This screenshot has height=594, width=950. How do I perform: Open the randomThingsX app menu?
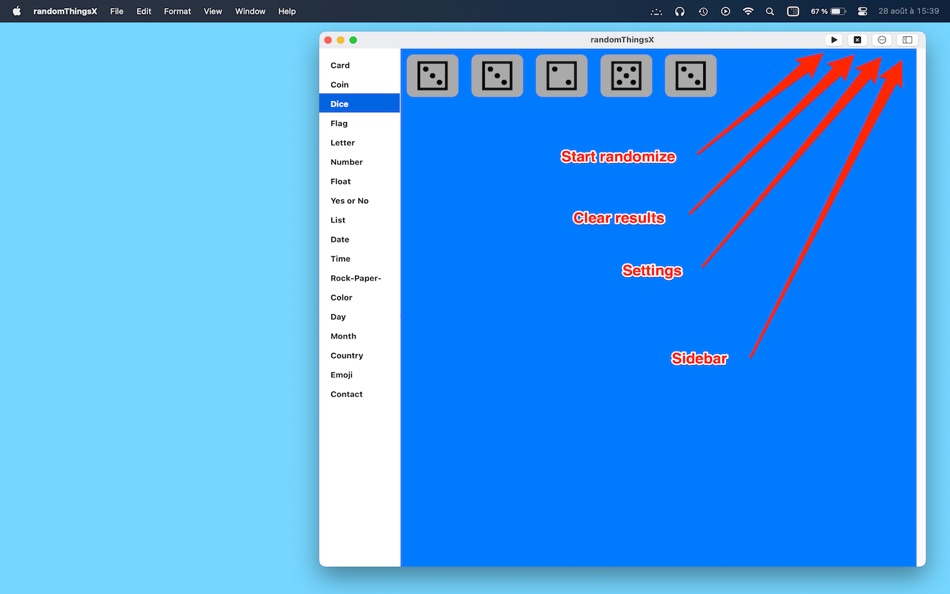pos(65,11)
